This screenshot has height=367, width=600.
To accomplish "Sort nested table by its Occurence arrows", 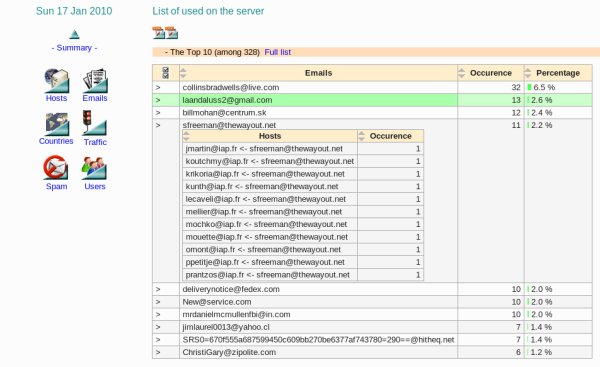I will click(362, 136).
